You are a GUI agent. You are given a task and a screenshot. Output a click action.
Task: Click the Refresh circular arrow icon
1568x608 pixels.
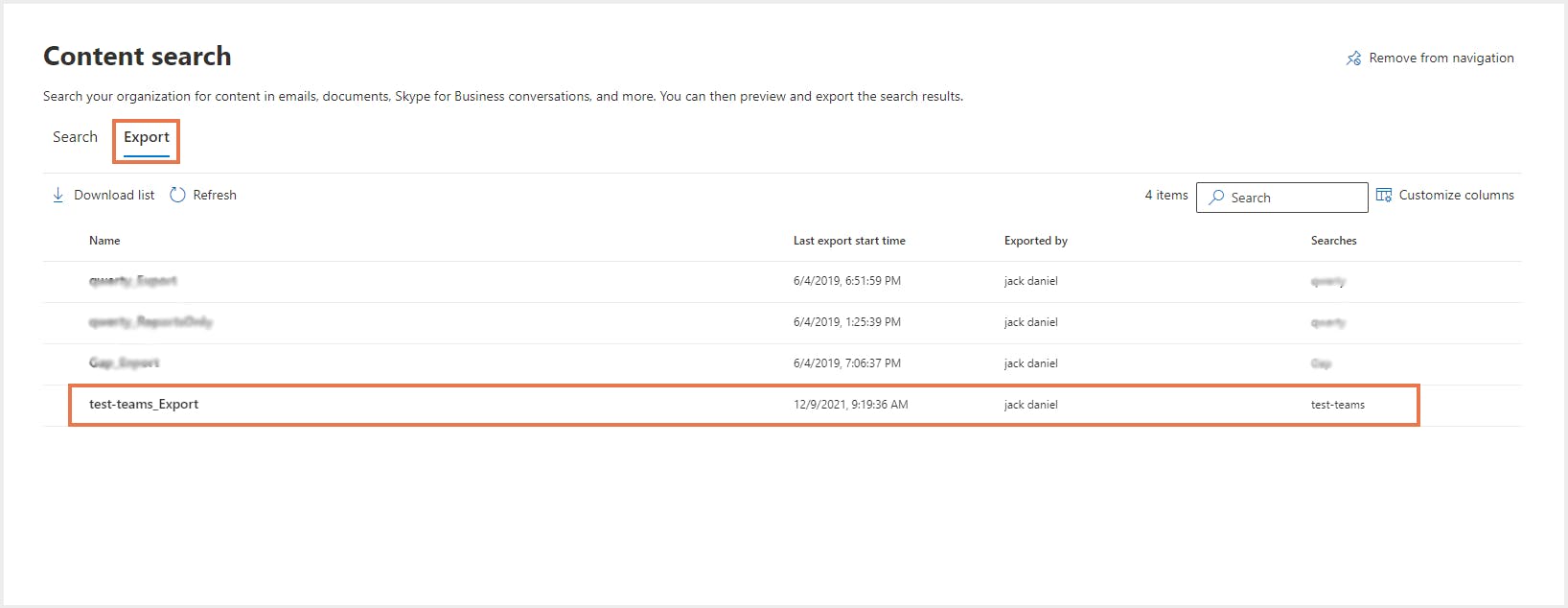pos(177,195)
